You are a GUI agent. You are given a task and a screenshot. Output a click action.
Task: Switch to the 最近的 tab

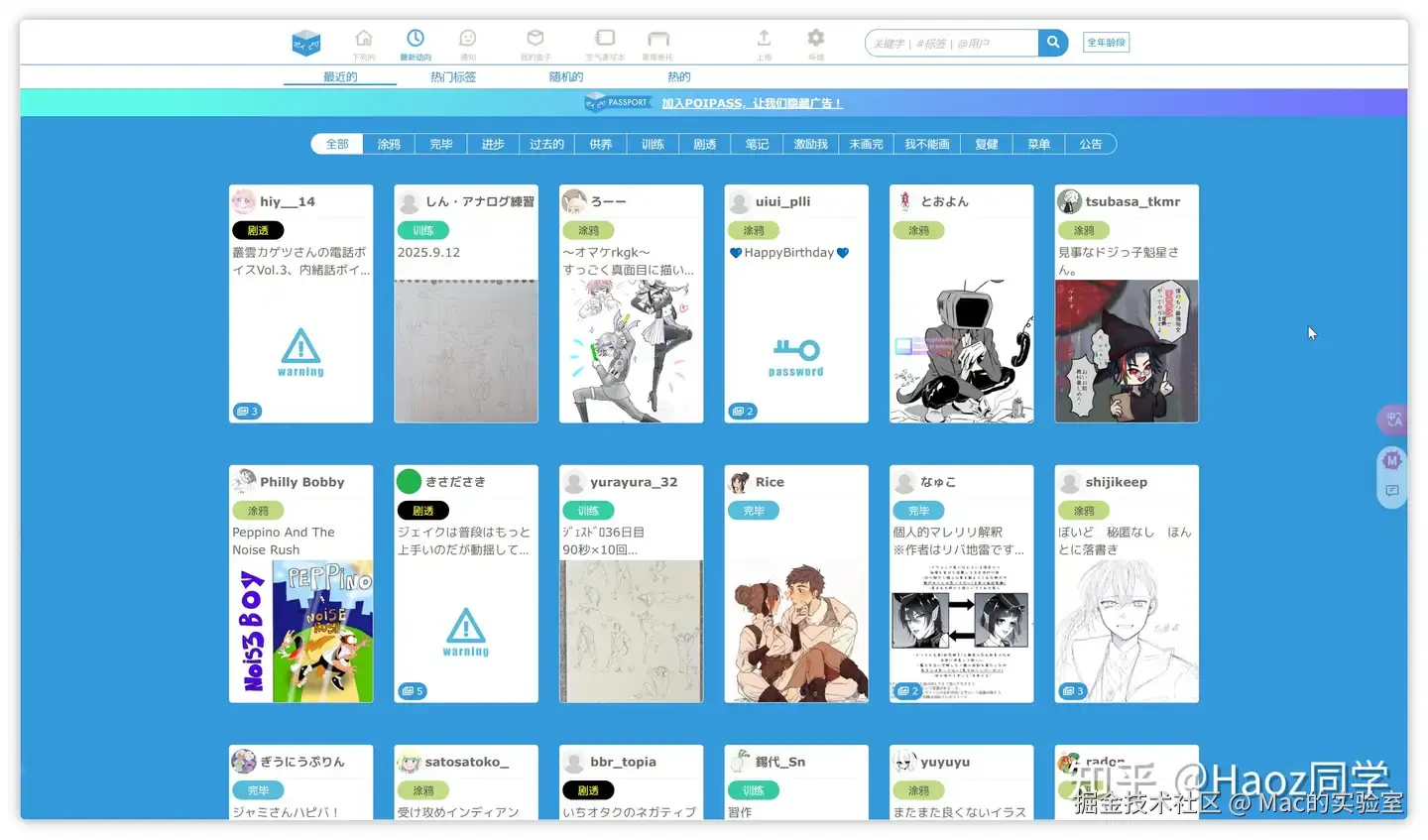(x=340, y=76)
